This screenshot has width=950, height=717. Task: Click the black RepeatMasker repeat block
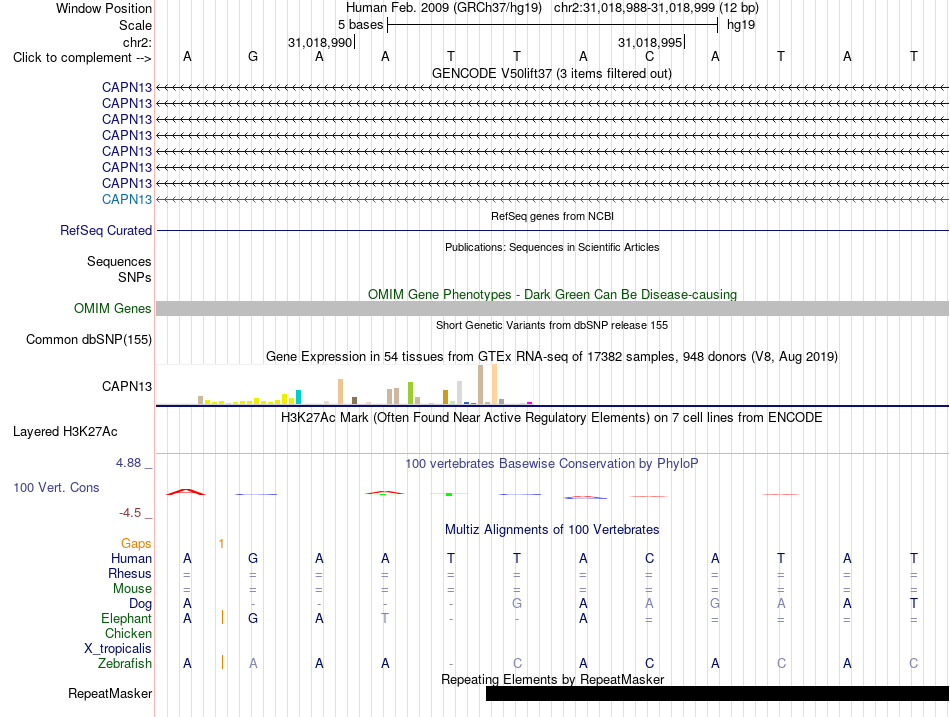(717, 693)
